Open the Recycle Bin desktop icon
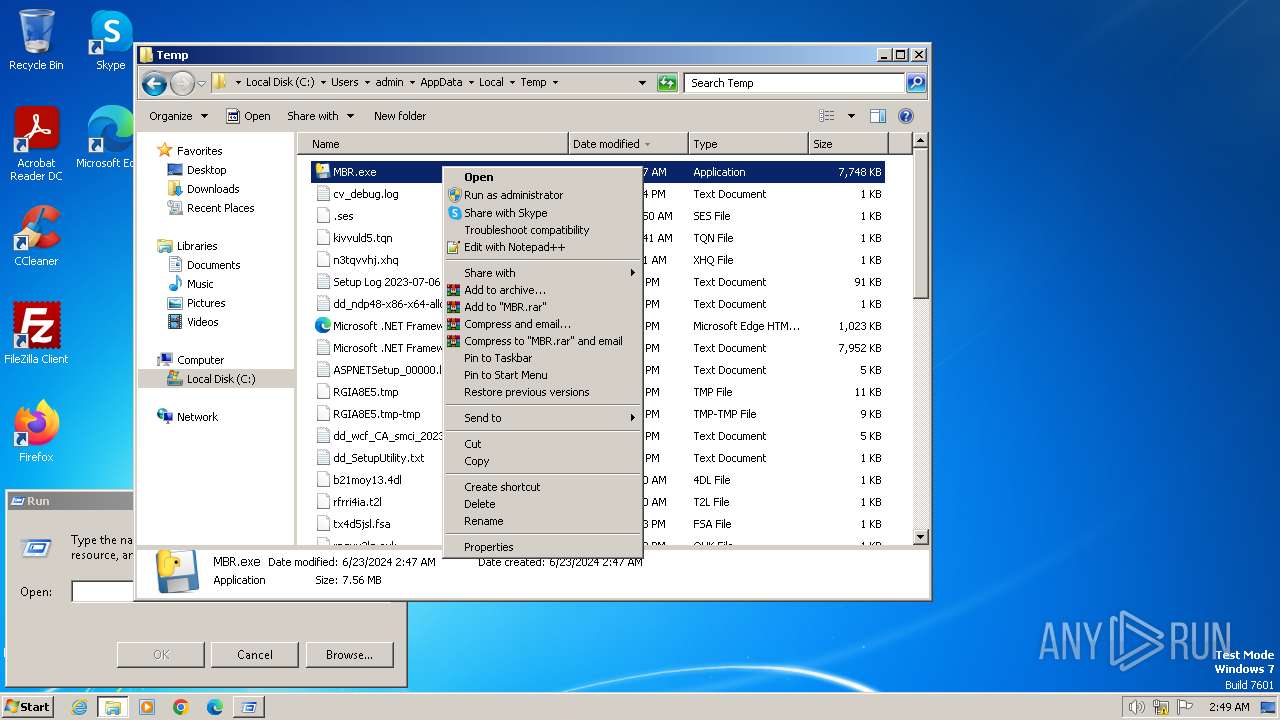Screen dimensions: 1280x720 (36, 40)
